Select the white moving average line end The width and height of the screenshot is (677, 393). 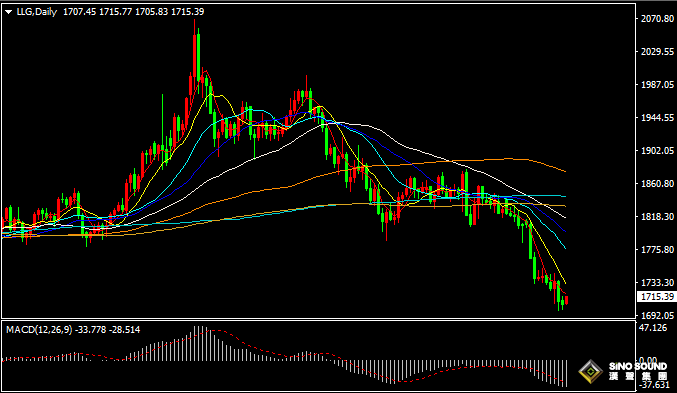coord(564,217)
